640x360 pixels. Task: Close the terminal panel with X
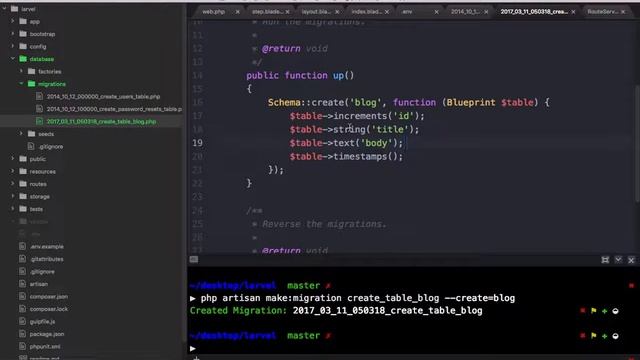coord(631,260)
